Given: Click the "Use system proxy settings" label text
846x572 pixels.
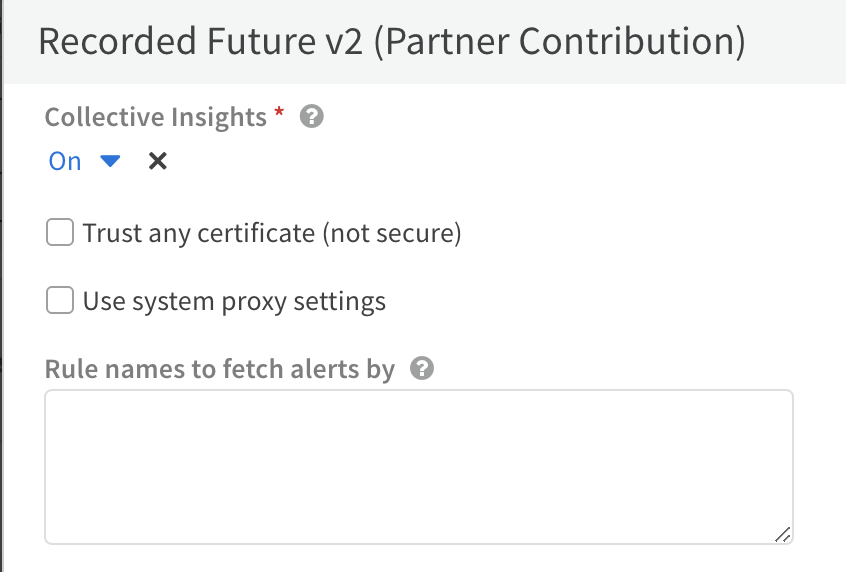Looking at the screenshot, I should click(x=234, y=301).
